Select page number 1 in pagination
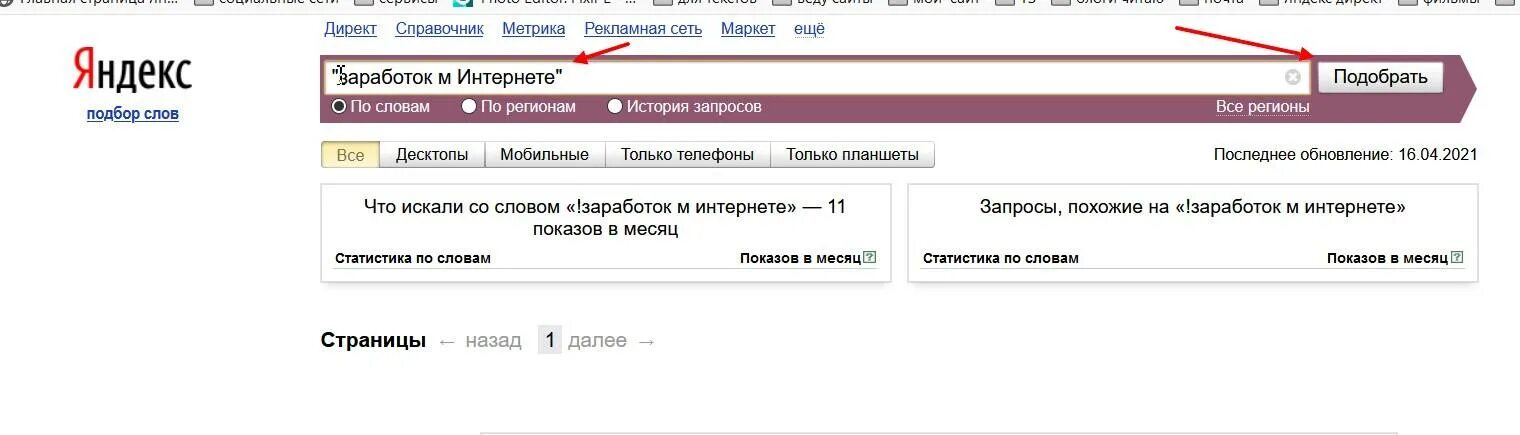This screenshot has width=1520, height=435. click(x=549, y=341)
